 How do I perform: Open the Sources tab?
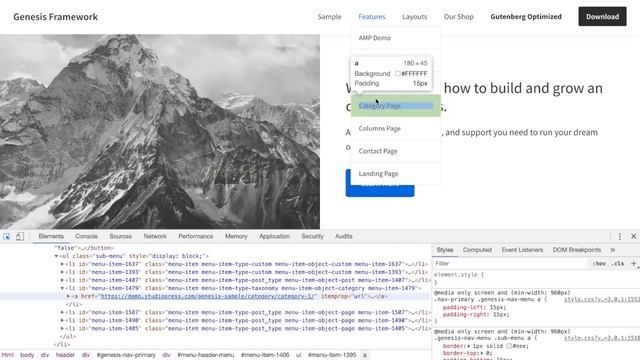coord(120,236)
